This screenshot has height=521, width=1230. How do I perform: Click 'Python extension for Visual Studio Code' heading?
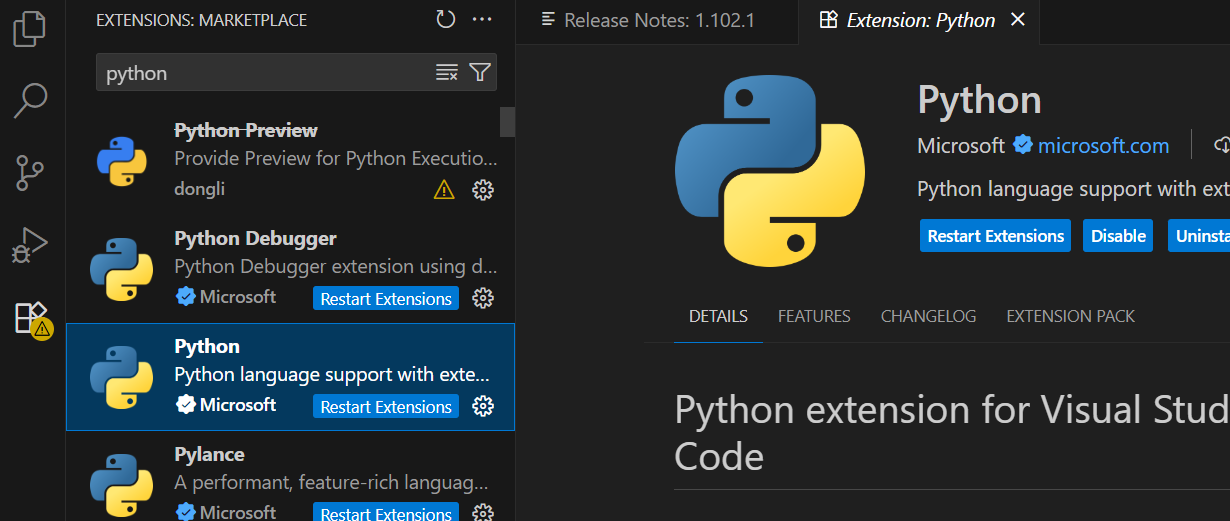(952, 433)
